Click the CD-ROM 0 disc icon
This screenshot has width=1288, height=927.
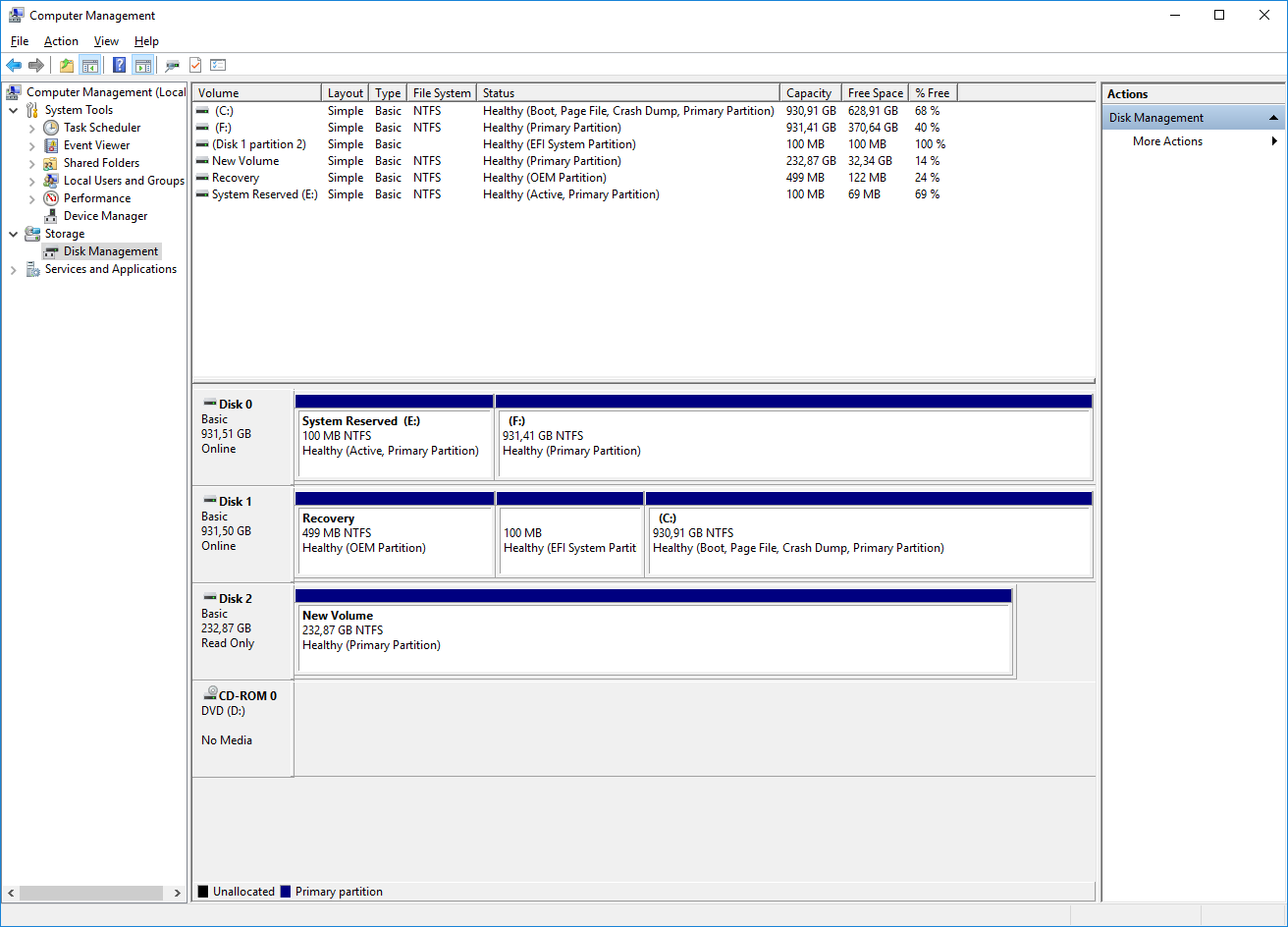pos(209,694)
